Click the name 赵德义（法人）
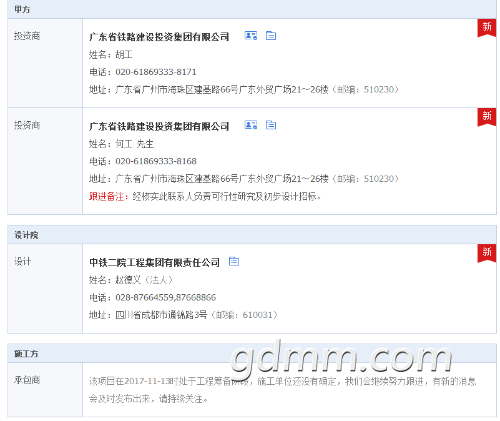This screenshot has height=421, width=500. point(144,280)
